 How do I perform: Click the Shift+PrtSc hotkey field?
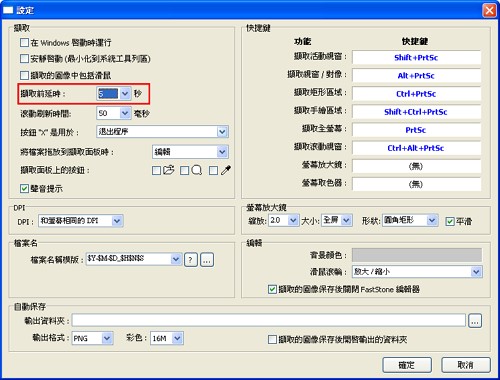pos(417,57)
